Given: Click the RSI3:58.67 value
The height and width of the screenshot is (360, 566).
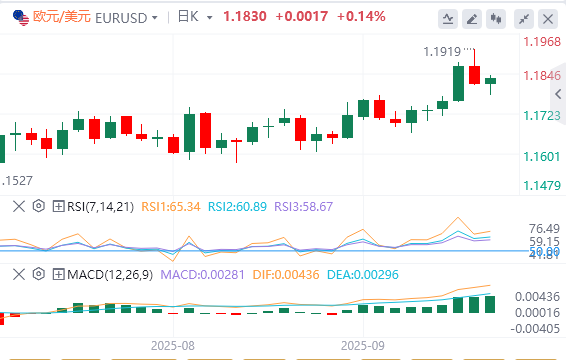Looking at the screenshot, I should pos(303,207).
